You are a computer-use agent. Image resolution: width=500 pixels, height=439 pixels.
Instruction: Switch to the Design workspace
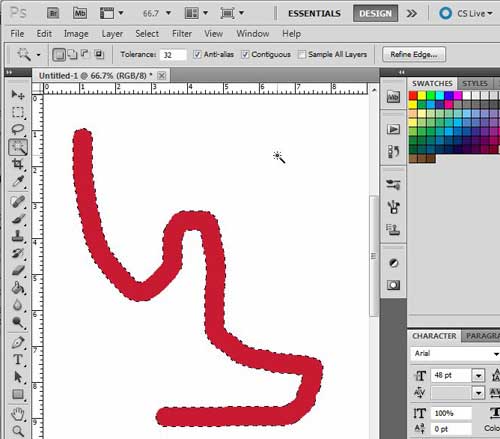coord(375,13)
